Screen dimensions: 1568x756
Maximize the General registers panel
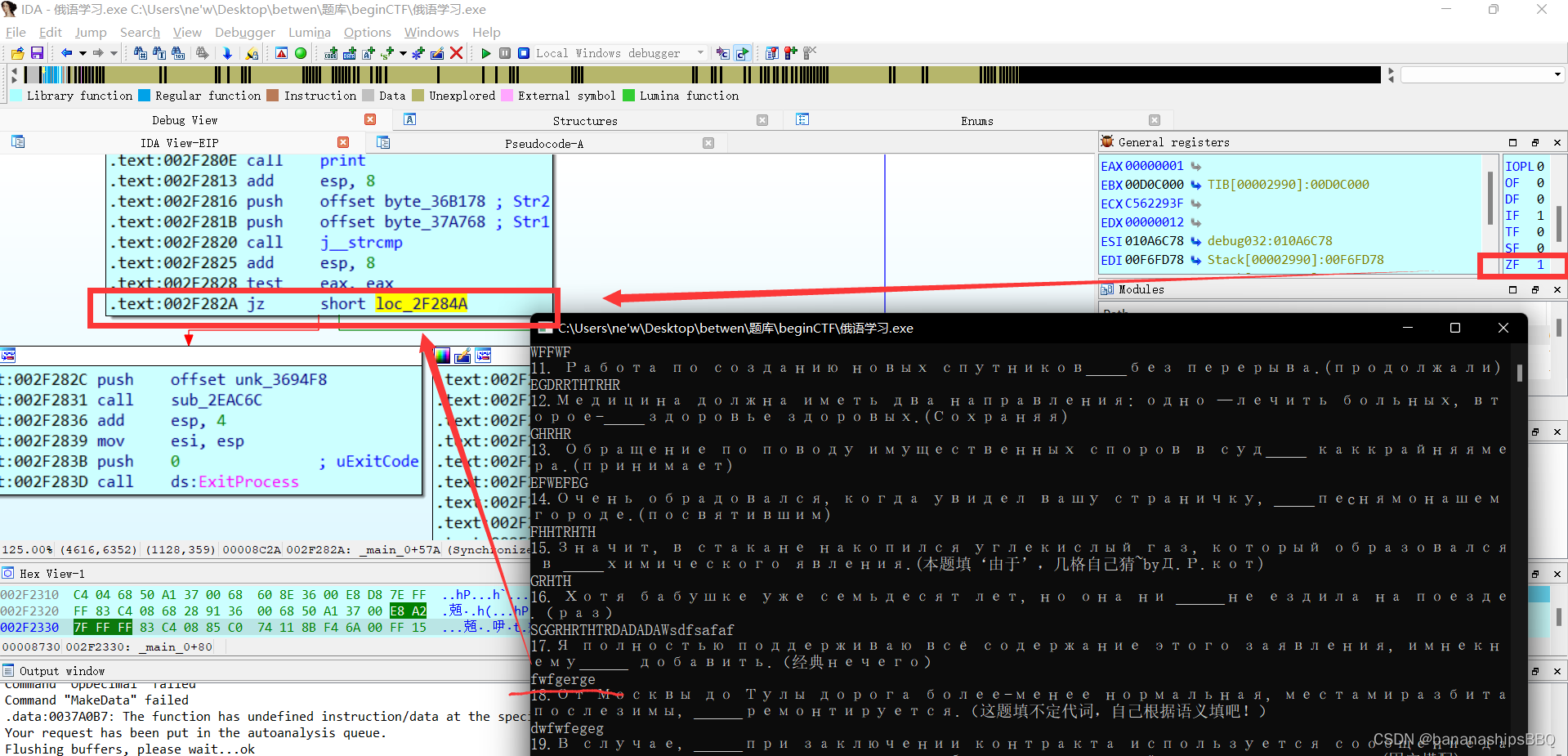click(x=1512, y=142)
